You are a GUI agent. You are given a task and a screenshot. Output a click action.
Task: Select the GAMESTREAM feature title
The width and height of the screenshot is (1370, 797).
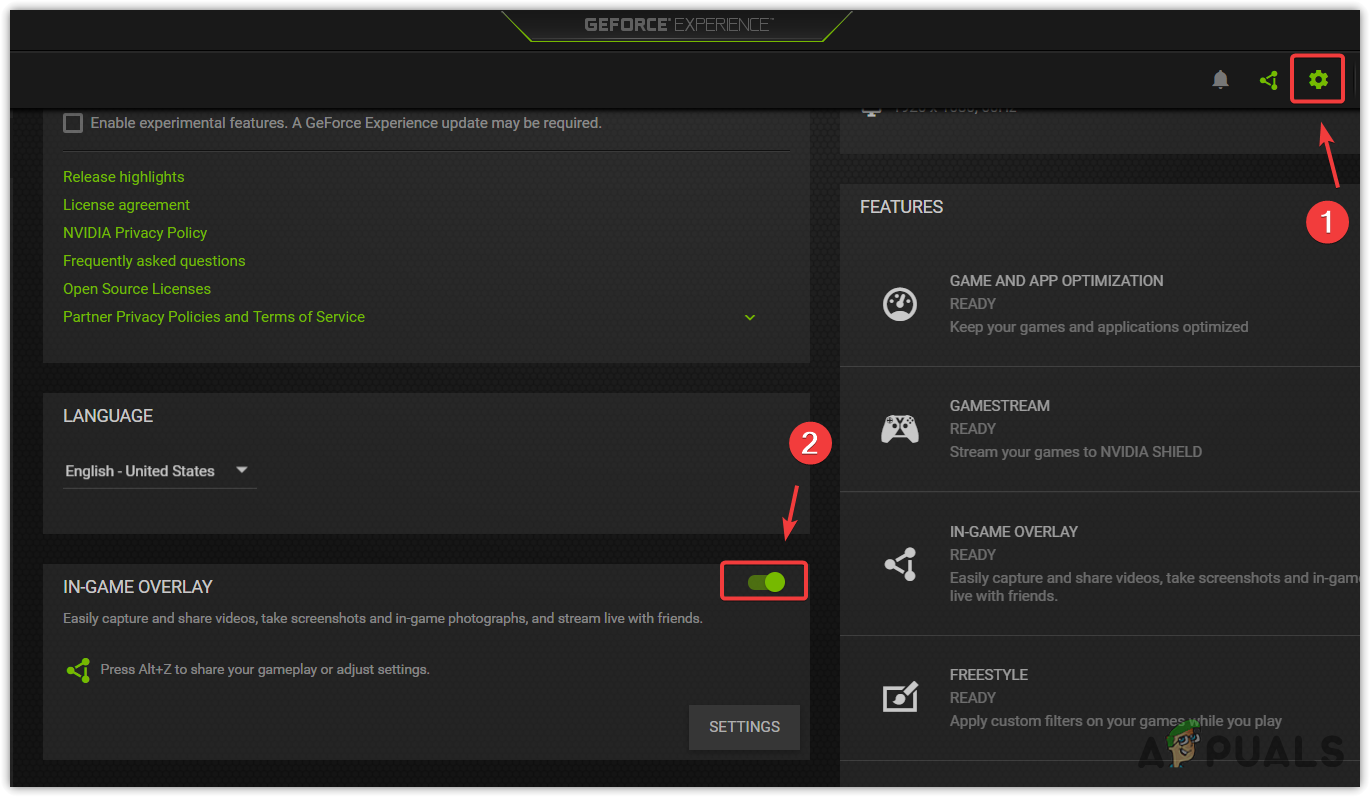coord(1000,406)
